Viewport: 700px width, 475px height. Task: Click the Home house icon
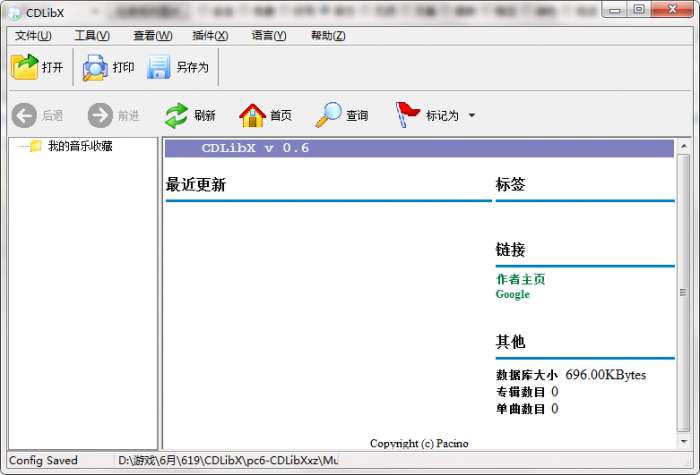[x=252, y=116]
